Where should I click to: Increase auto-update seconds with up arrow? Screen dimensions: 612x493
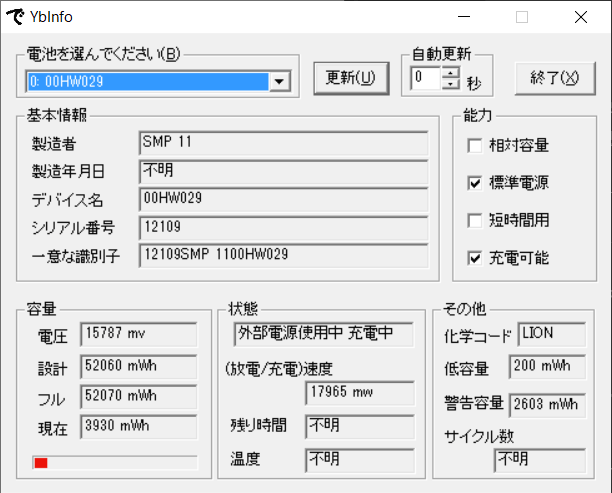[450, 73]
